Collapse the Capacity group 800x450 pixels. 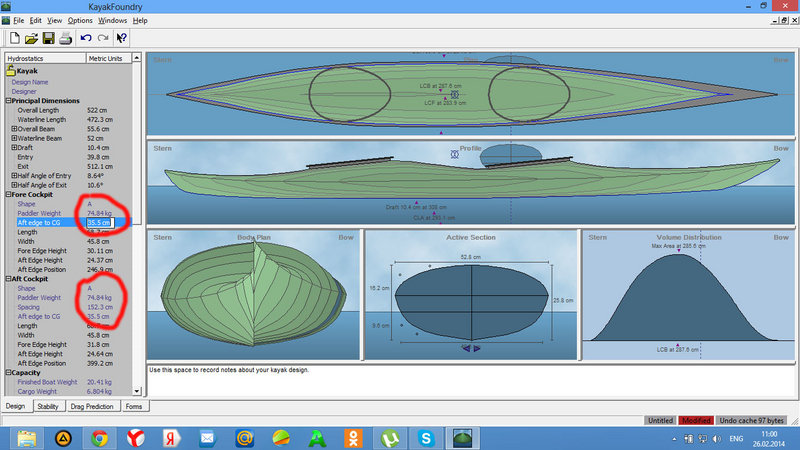[8, 372]
